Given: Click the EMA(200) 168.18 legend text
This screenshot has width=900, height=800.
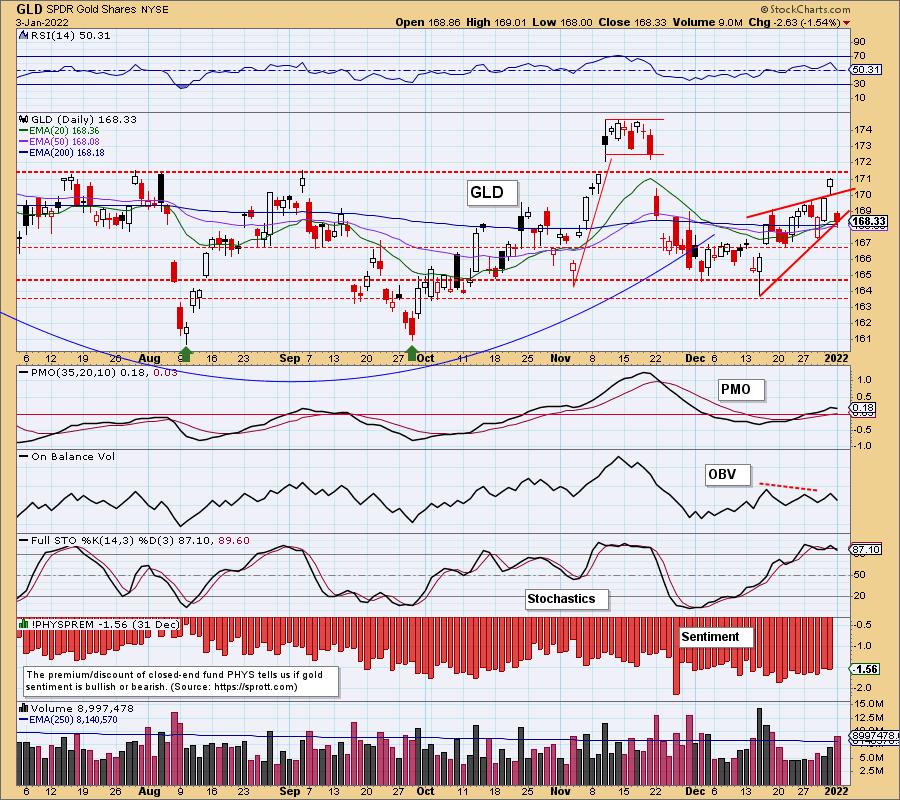Looking at the screenshot, I should (67, 153).
